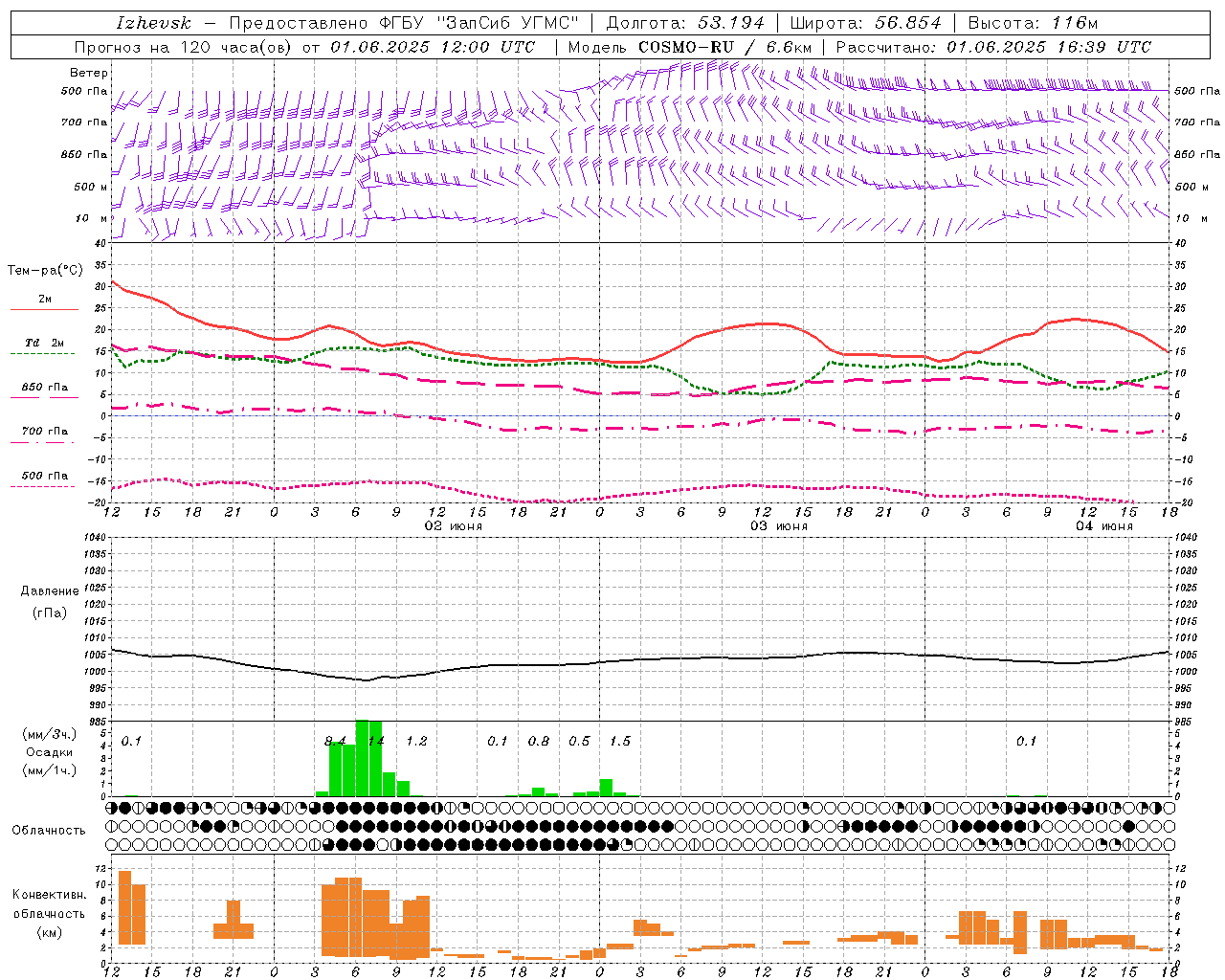Viewport: 1225px width, 980px height.
Task: Click the date label '03 июня'
Action: (x=779, y=526)
